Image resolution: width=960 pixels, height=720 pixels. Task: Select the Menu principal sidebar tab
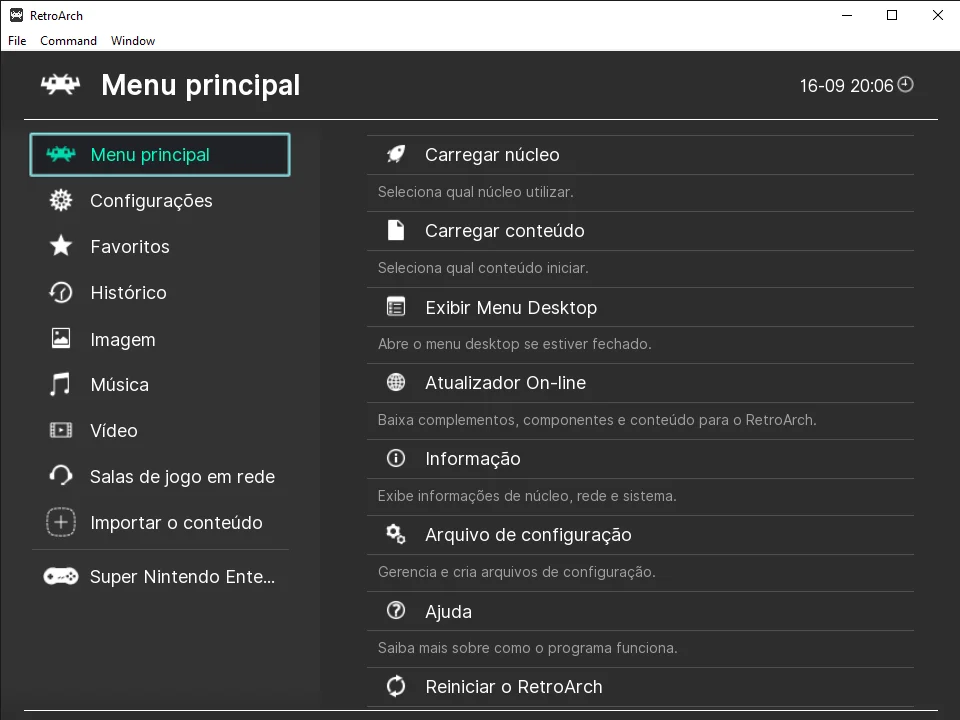pos(160,154)
